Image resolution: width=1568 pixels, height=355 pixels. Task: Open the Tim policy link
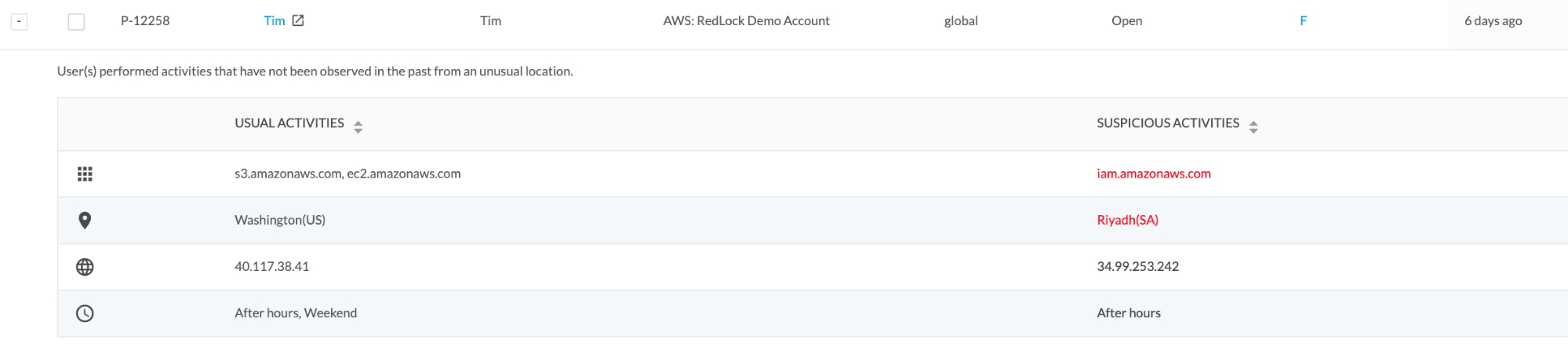pos(274,20)
